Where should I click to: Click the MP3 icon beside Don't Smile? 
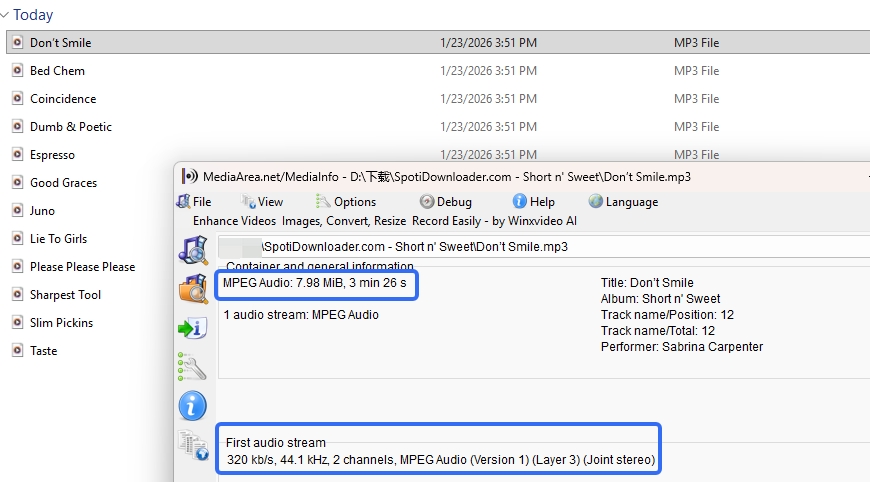[x=18, y=42]
